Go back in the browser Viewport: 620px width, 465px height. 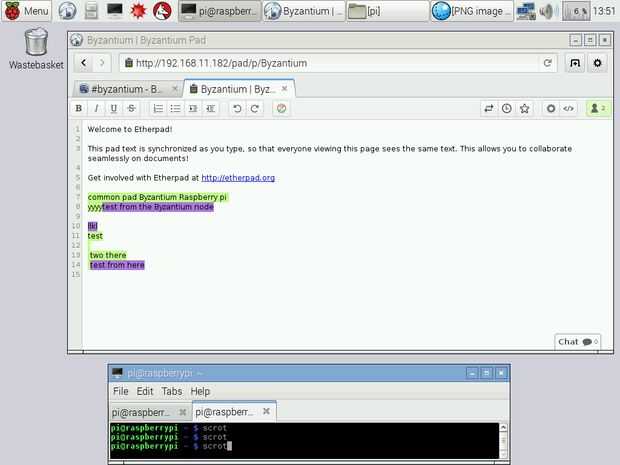pyautogui.click(x=83, y=63)
